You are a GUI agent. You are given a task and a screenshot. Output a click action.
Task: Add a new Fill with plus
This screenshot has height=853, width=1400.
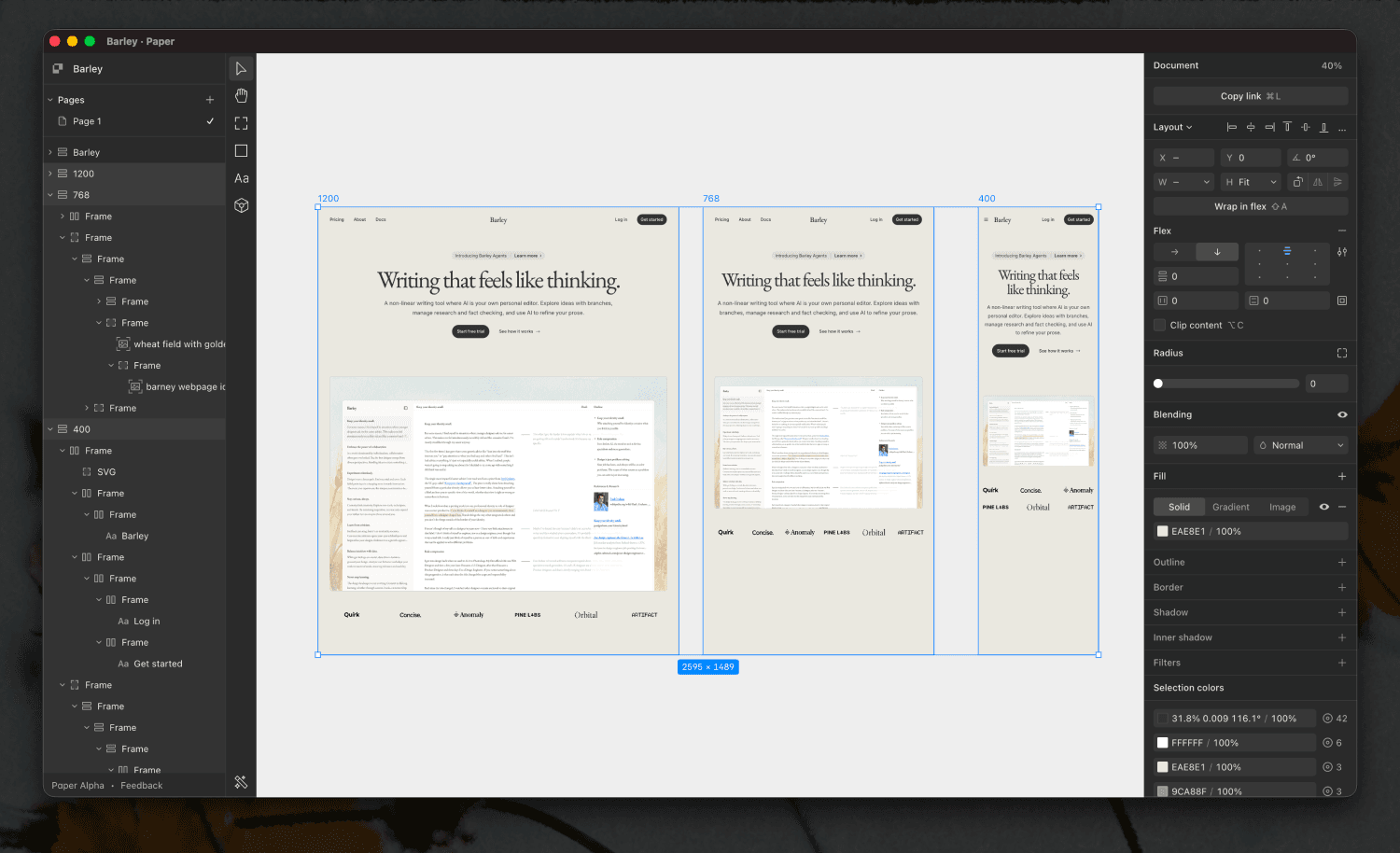[1342, 476]
